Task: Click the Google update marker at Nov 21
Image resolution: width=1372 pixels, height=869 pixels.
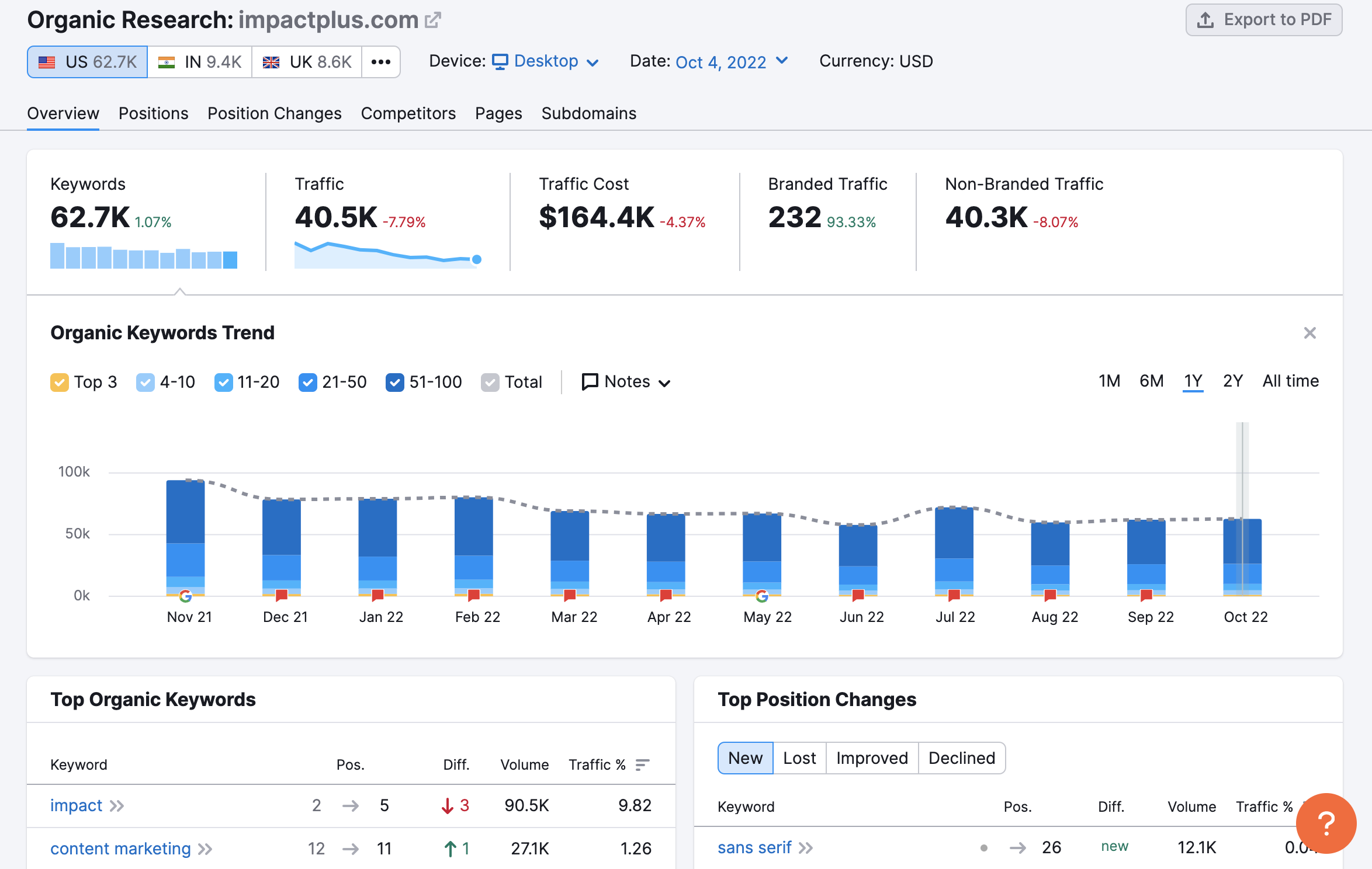Action: click(x=185, y=596)
